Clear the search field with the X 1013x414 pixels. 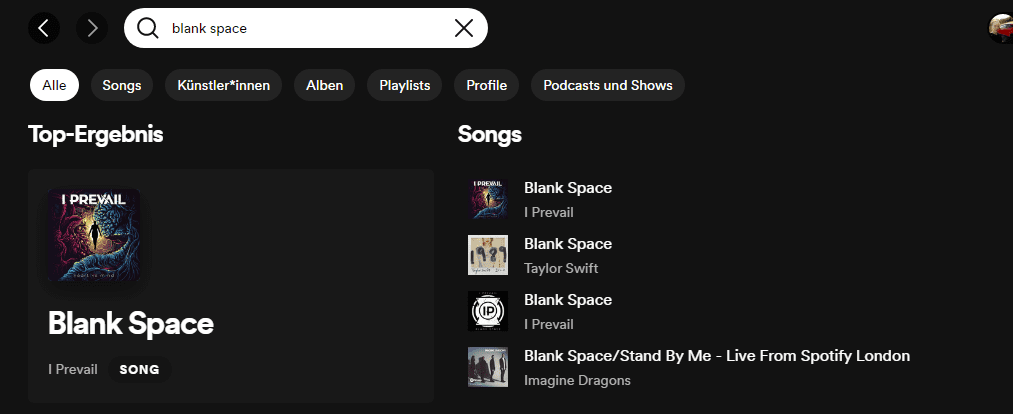click(464, 28)
